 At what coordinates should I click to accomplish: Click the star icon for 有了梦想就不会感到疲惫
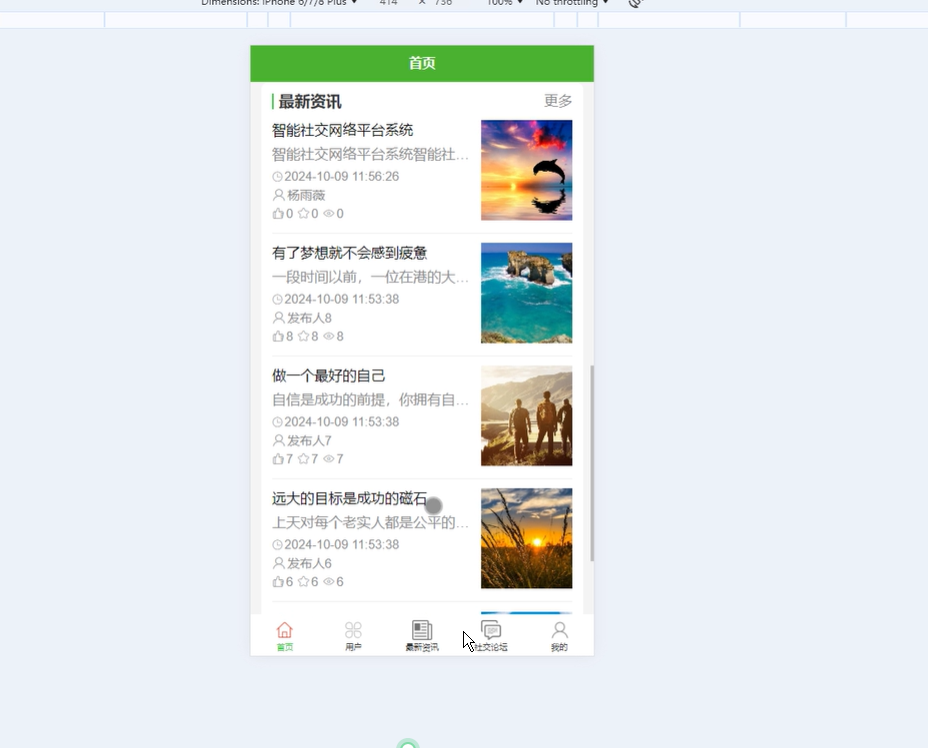tap(303, 336)
